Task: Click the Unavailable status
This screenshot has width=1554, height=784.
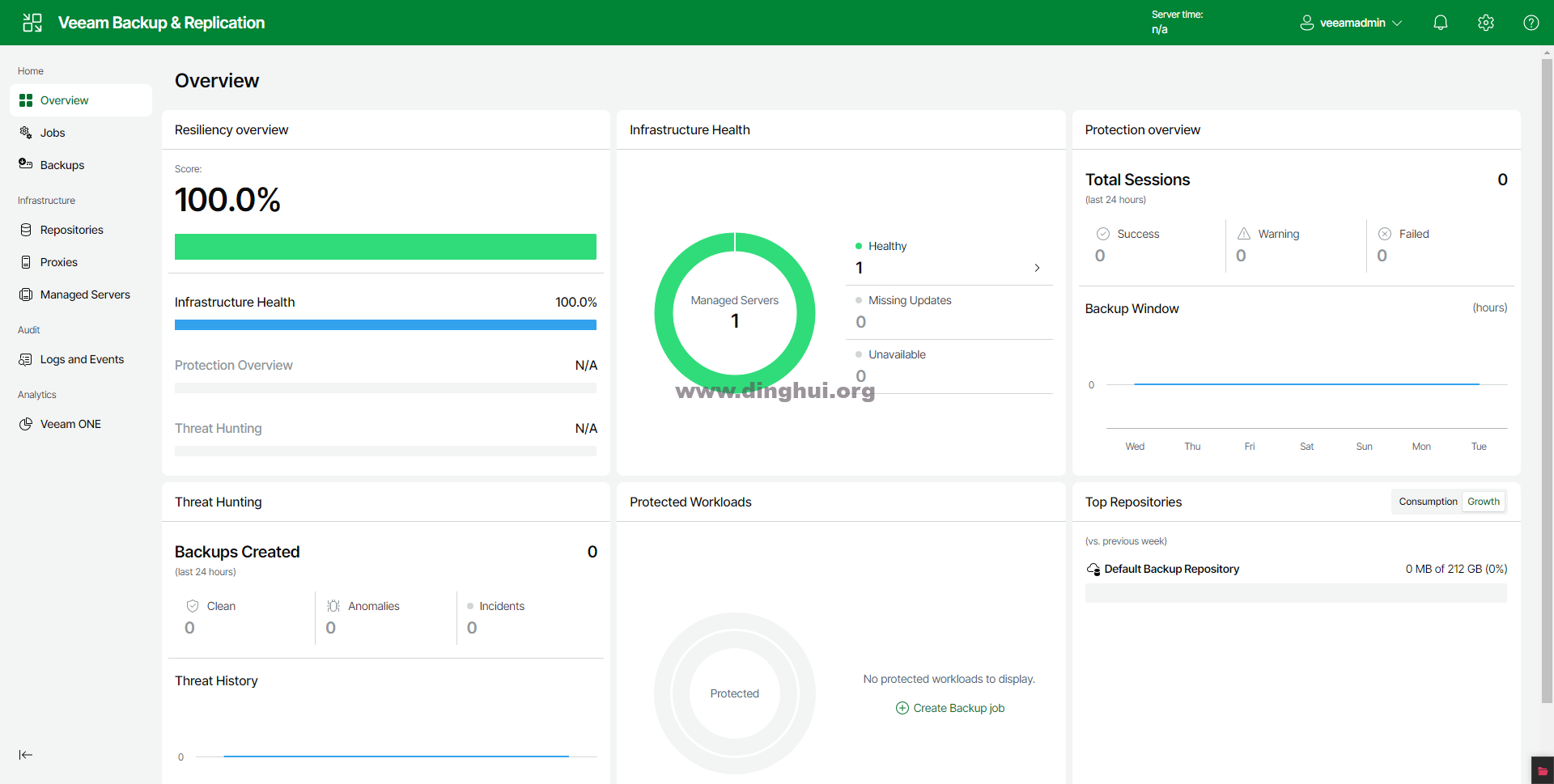Action: [897, 354]
